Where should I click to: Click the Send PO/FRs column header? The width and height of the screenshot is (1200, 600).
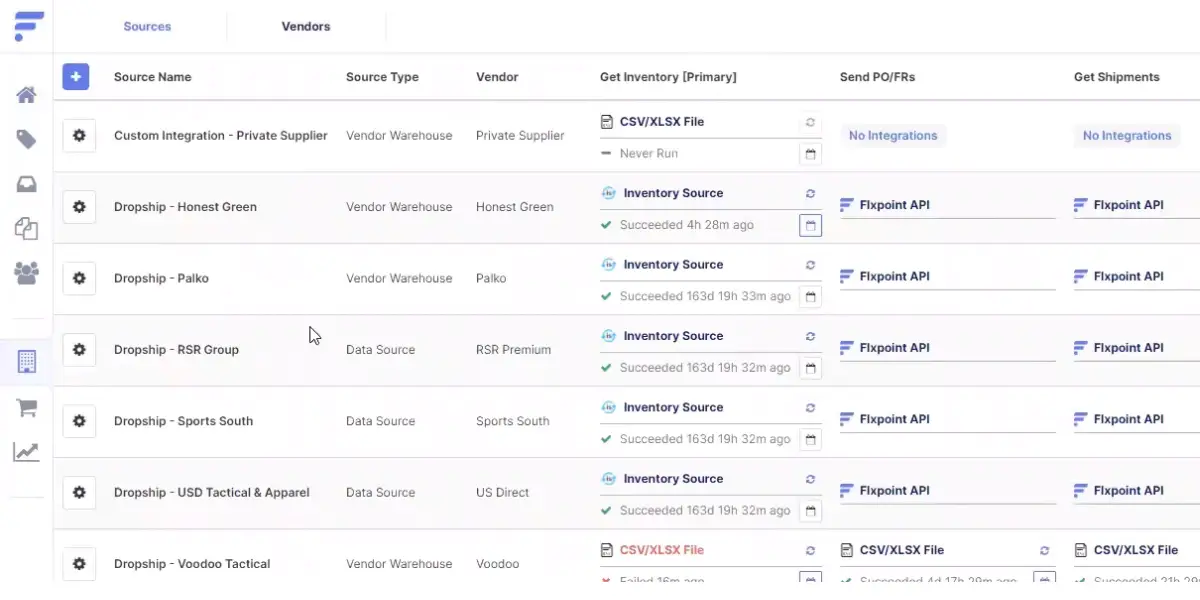877,77
